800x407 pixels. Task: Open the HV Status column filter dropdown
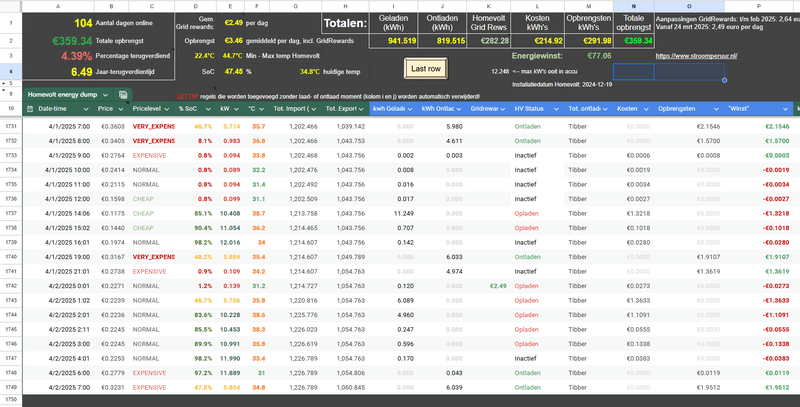(556, 109)
